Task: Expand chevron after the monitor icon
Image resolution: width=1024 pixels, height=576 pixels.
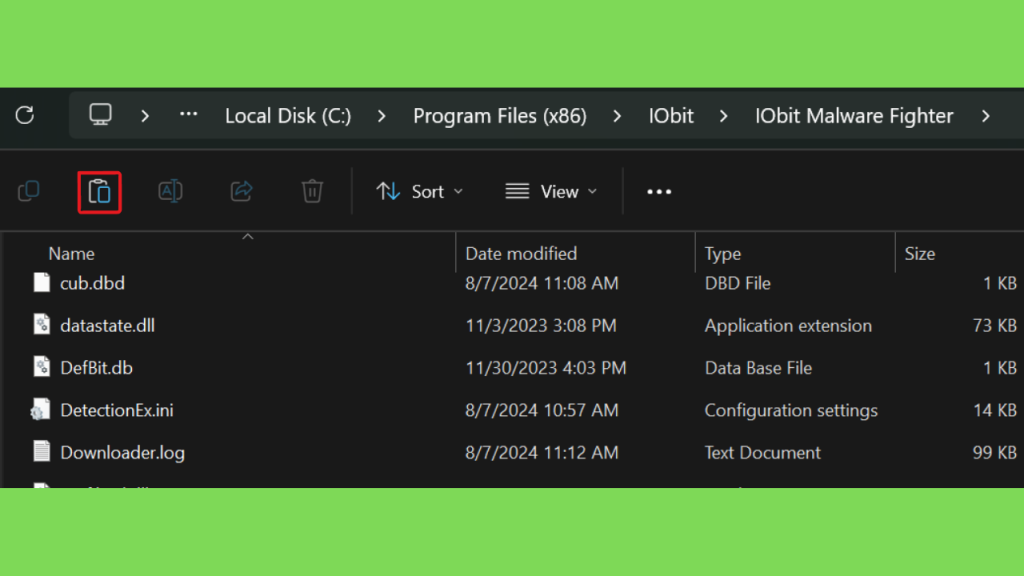Action: pos(145,116)
